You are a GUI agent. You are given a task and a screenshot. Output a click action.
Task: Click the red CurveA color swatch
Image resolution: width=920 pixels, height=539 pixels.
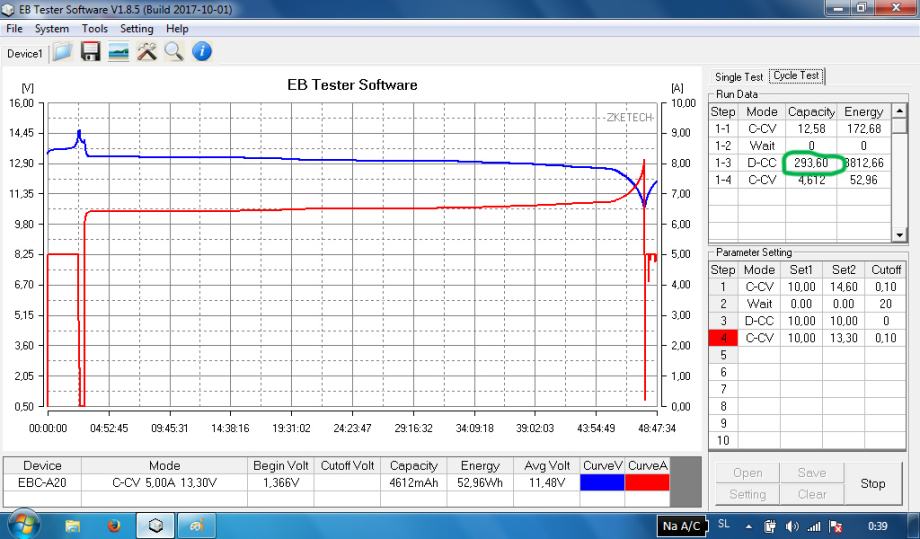pos(648,483)
